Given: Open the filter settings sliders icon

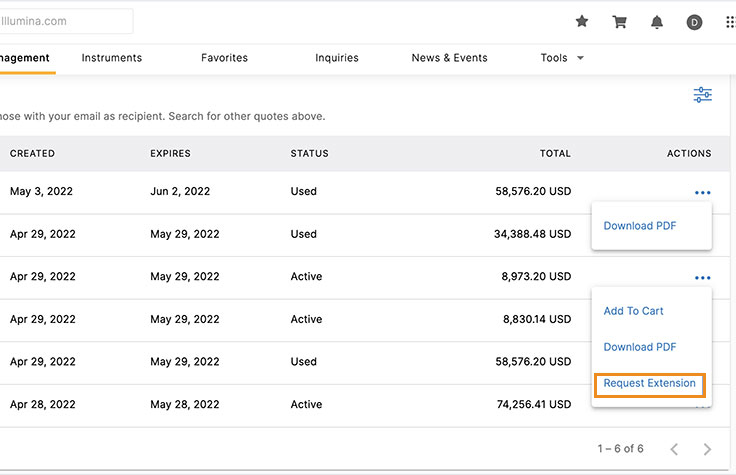Looking at the screenshot, I should (703, 95).
